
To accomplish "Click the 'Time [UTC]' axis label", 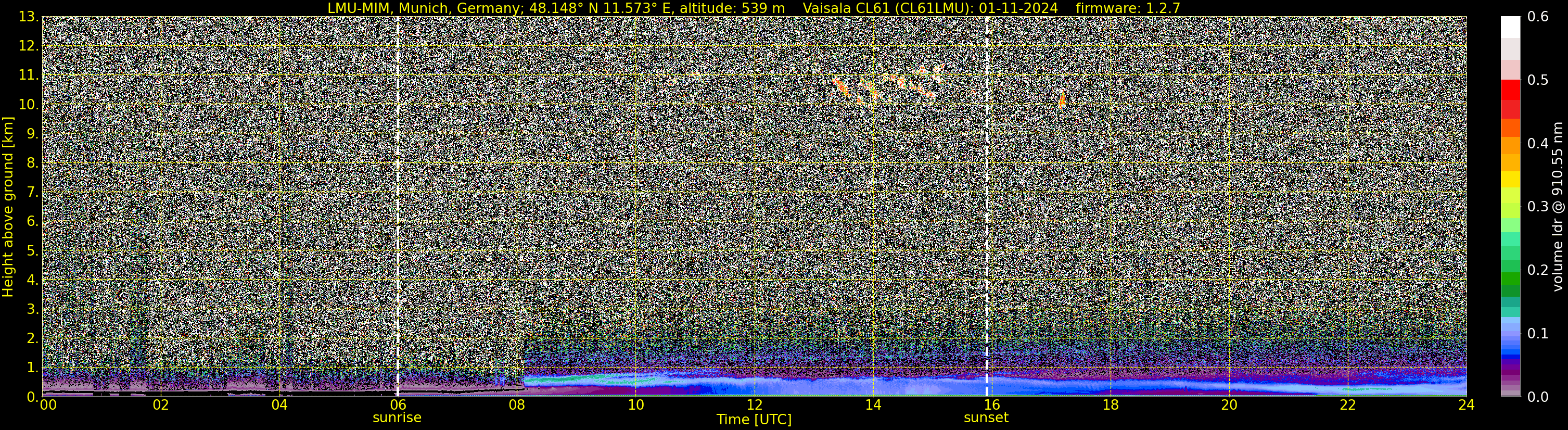I will 754,420.
